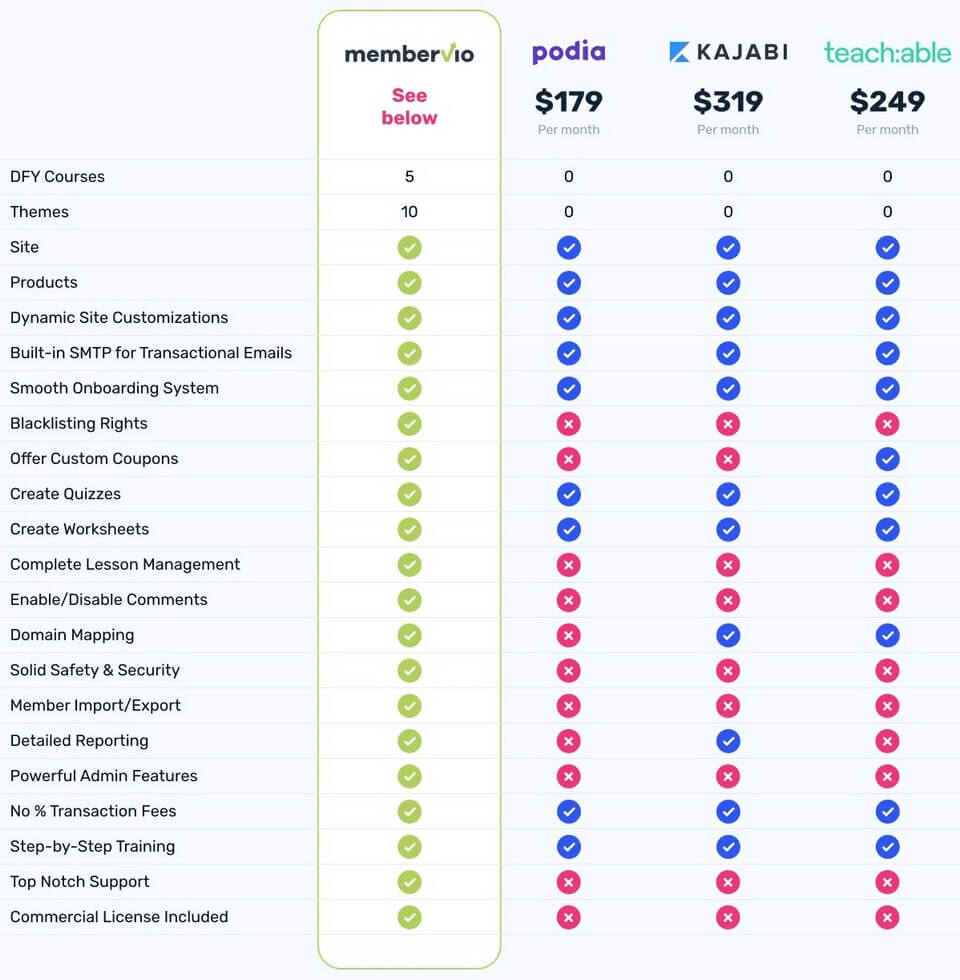960x980 pixels.
Task: Click teachable blue check for Offer Custom Coupons
Action: (888, 459)
